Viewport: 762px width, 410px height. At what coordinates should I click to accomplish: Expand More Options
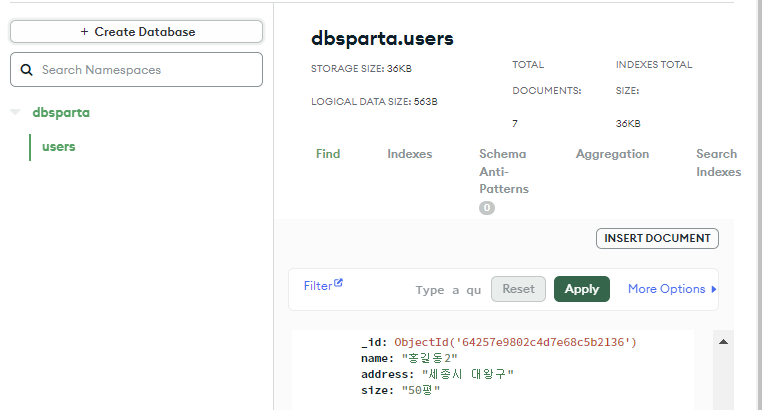[672, 289]
